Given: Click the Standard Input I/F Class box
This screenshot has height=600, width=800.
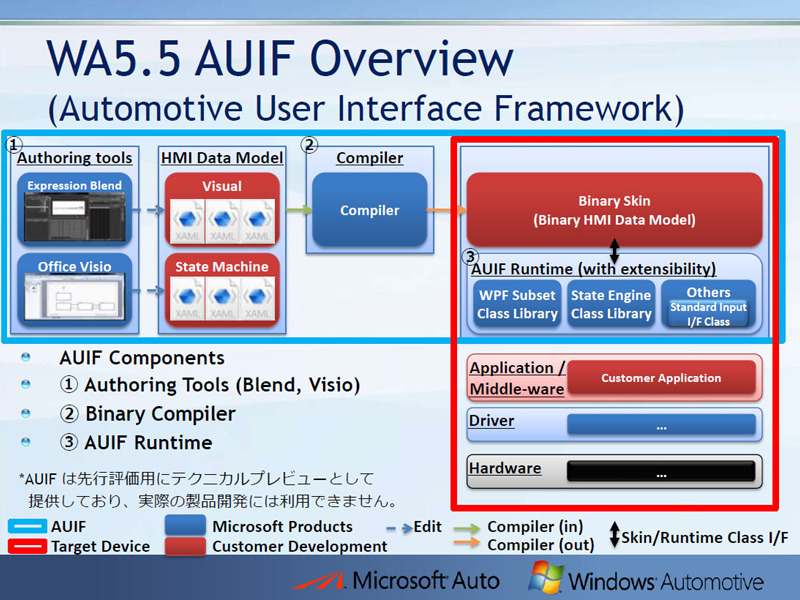Looking at the screenshot, I should pos(708,314).
